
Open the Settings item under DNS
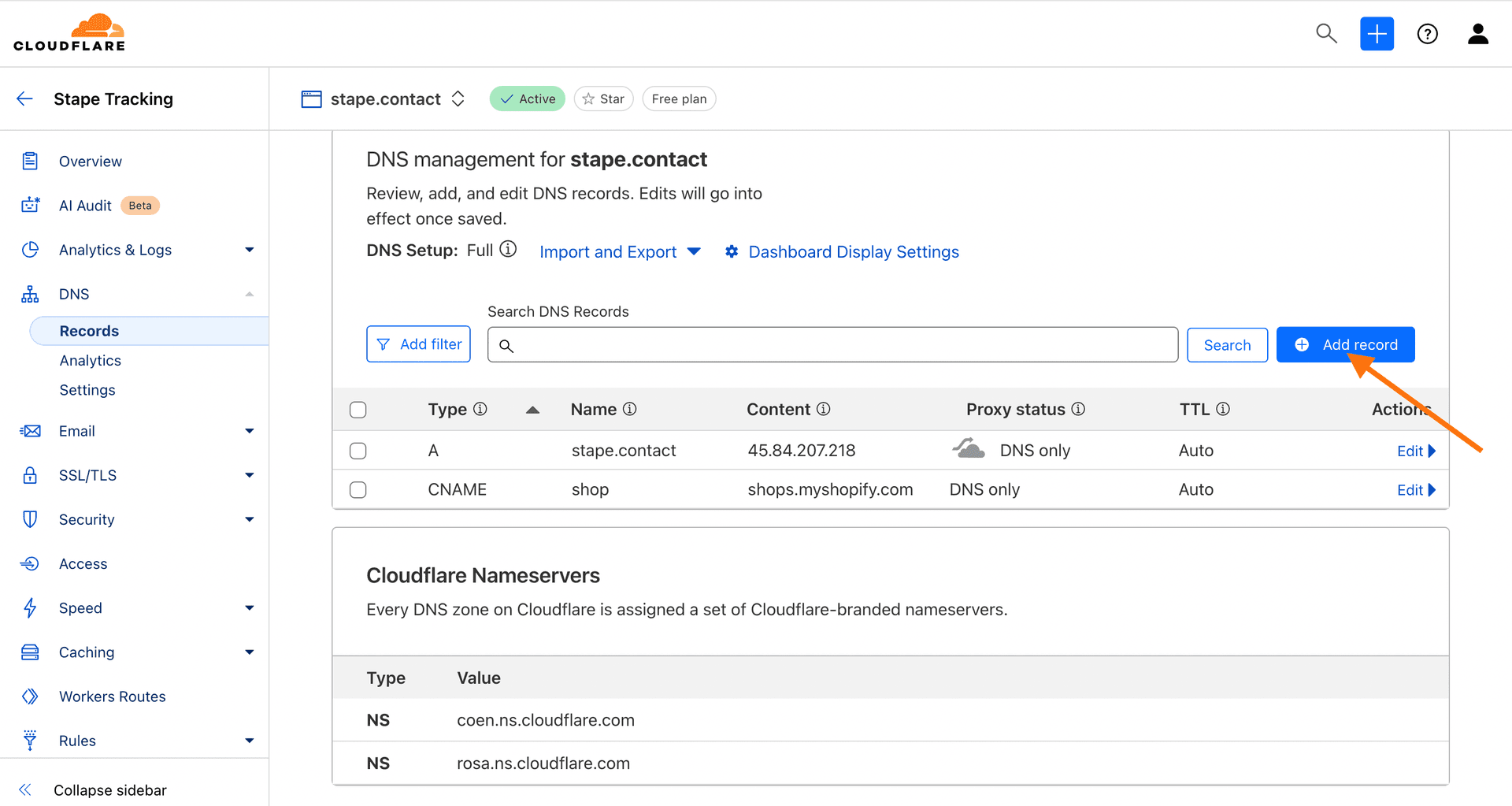point(87,390)
